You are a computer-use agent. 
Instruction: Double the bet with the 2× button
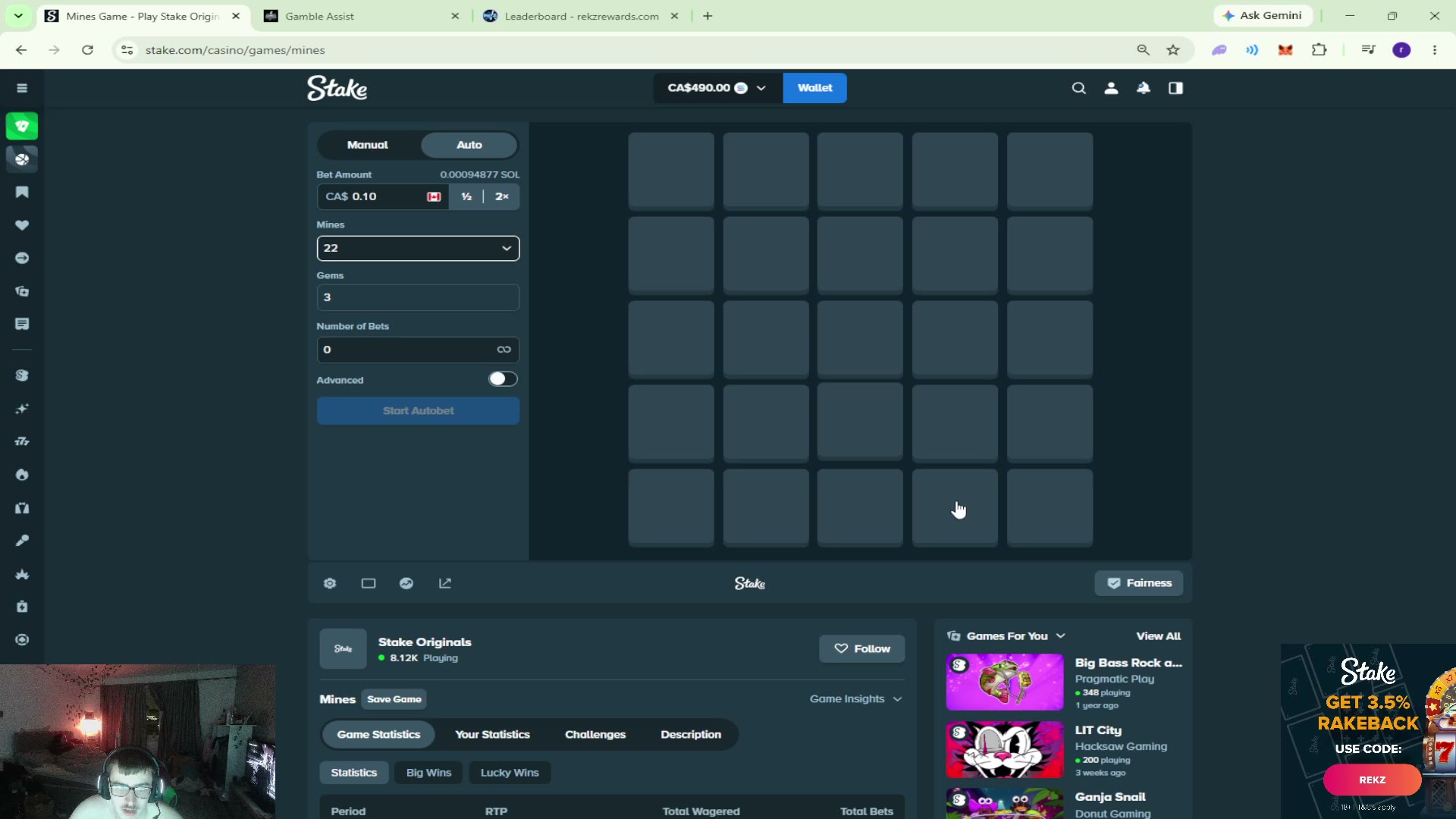[501, 196]
